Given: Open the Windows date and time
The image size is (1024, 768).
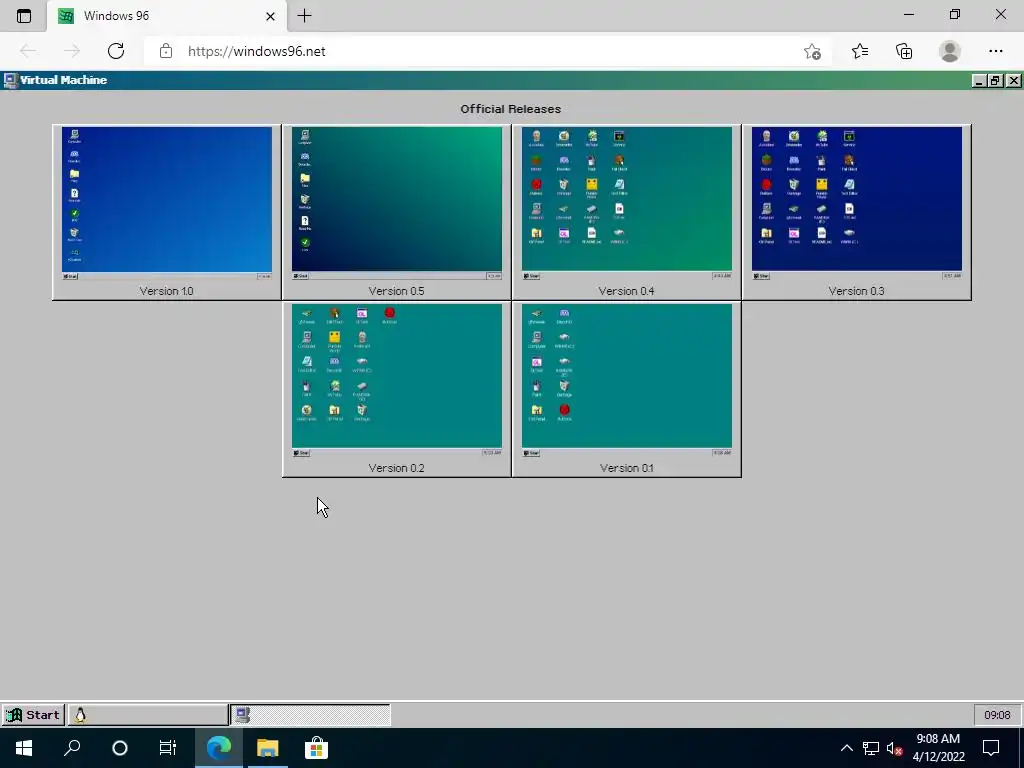Looking at the screenshot, I should coord(938,748).
